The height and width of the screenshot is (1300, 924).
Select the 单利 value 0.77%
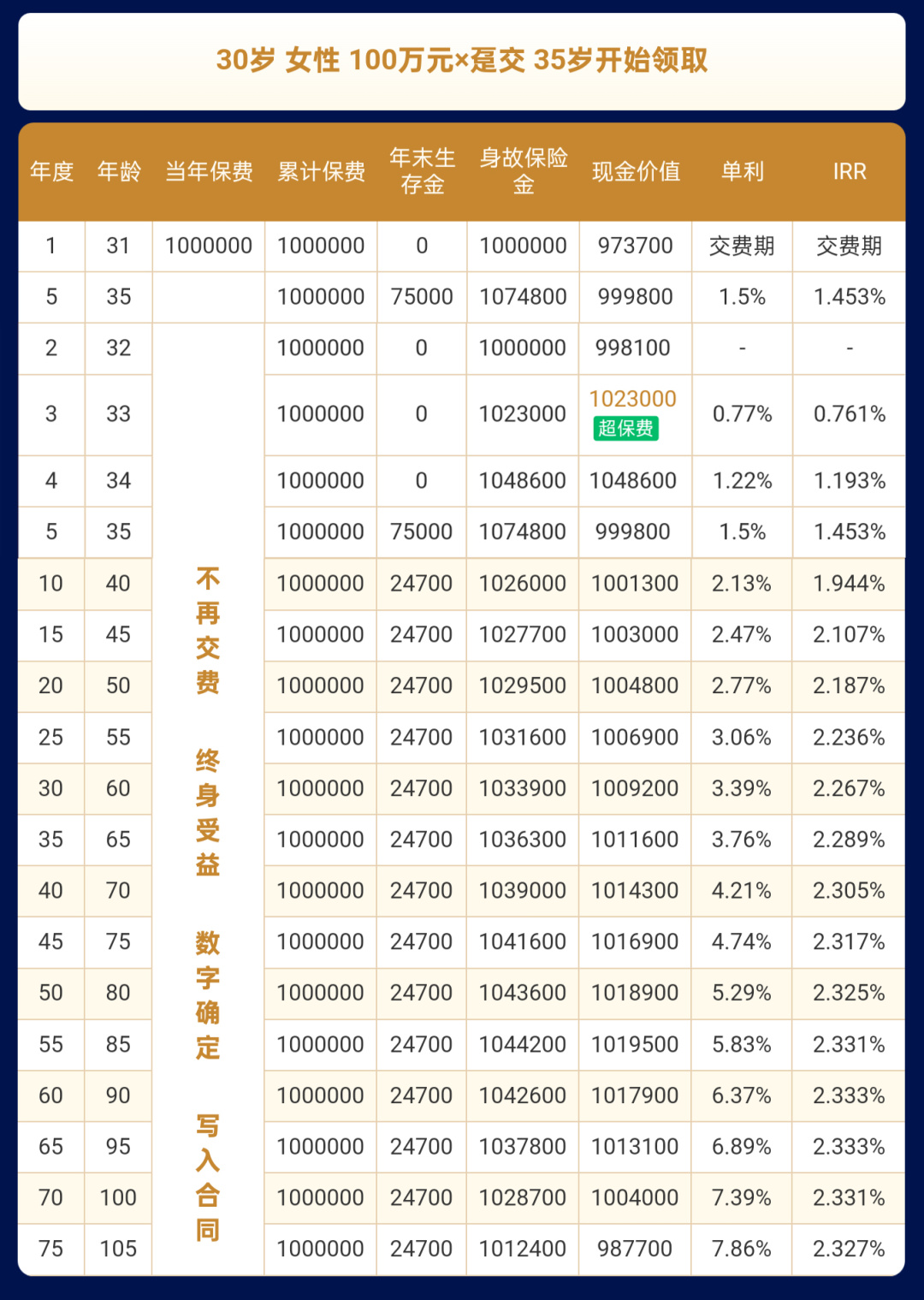742,414
